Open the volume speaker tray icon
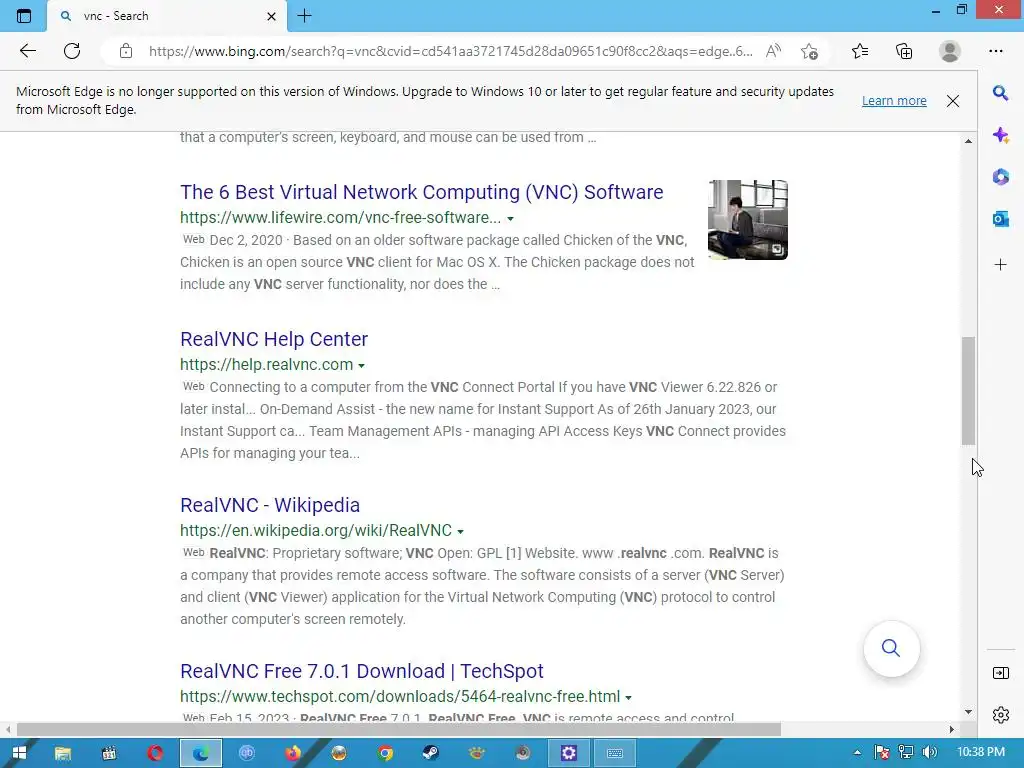The height and width of the screenshot is (768, 1024). point(930,753)
